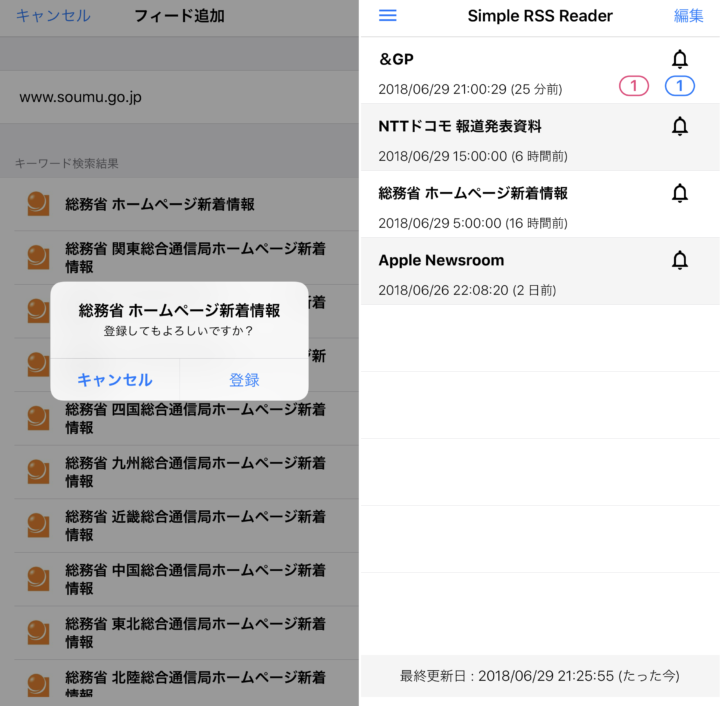Image resolution: width=720 pixels, height=706 pixels.
Task: Click the 総務省 timestamp 2018/06/29 5:00:00
Action: 472,223
